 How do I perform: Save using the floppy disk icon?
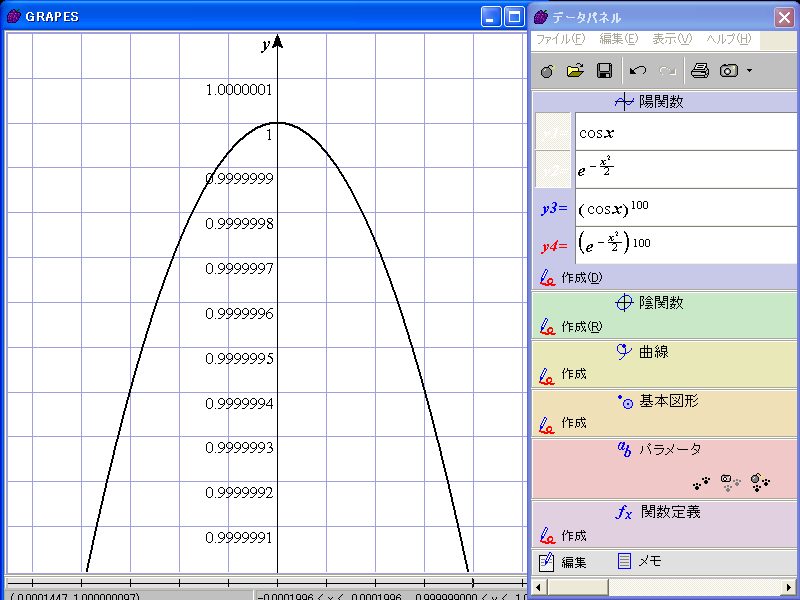[x=604, y=71]
